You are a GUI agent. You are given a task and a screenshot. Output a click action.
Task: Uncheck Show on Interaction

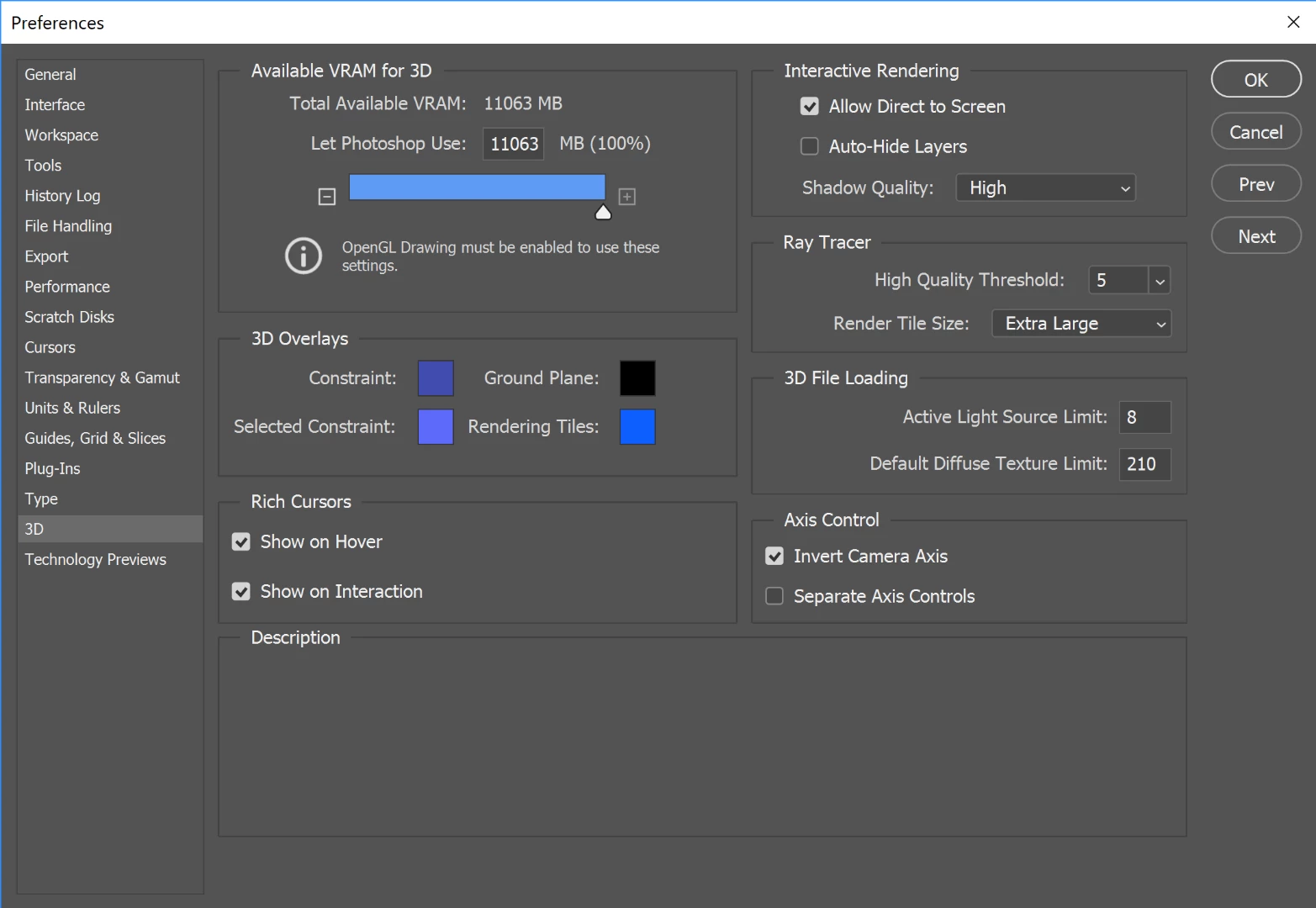point(241,592)
